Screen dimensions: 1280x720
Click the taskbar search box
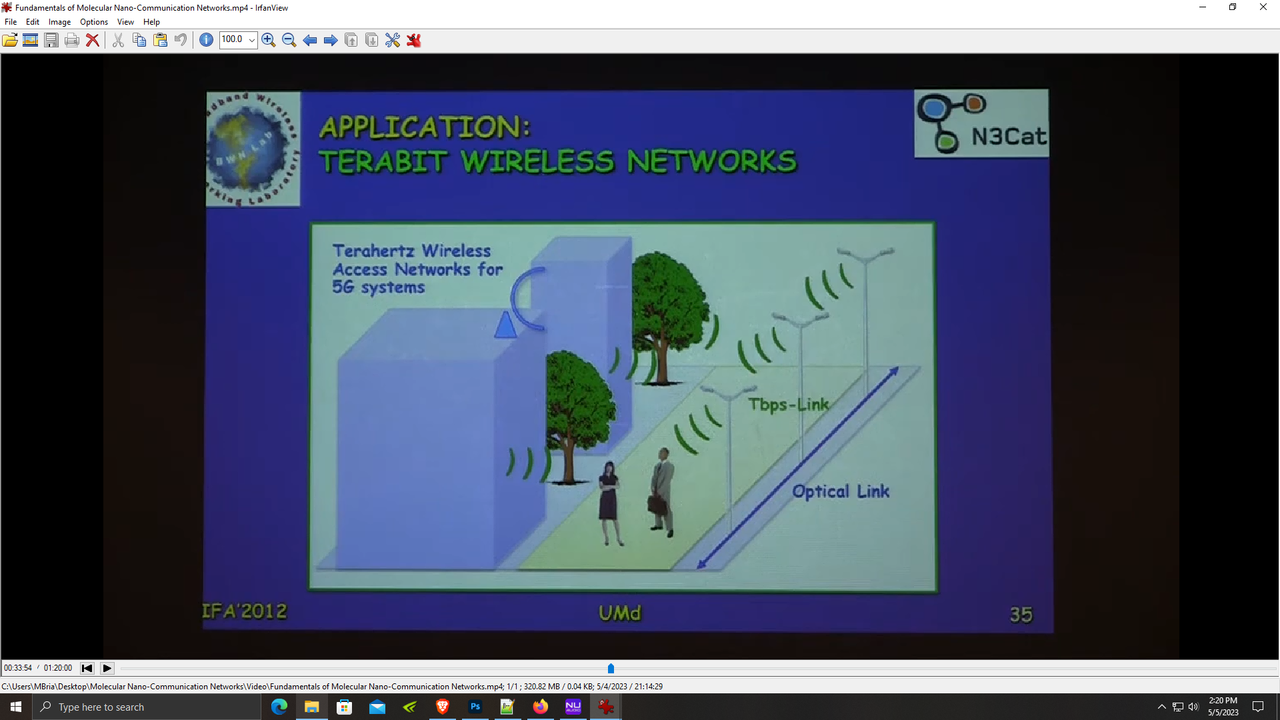(x=147, y=707)
